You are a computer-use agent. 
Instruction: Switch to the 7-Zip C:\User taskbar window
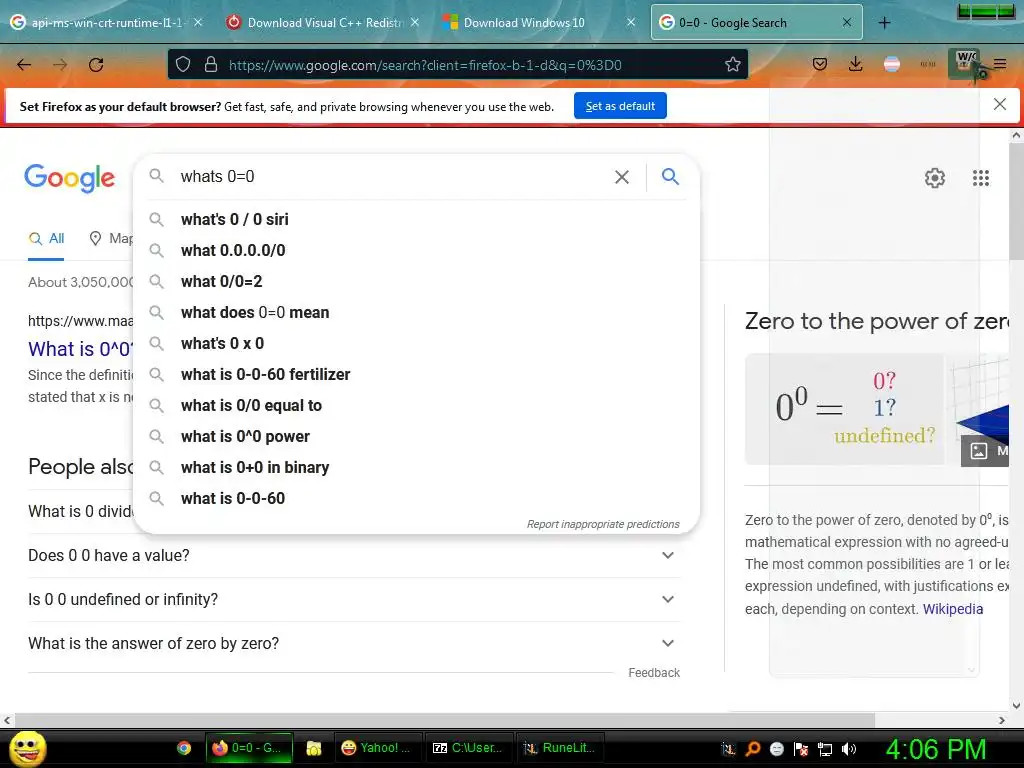click(x=468, y=748)
